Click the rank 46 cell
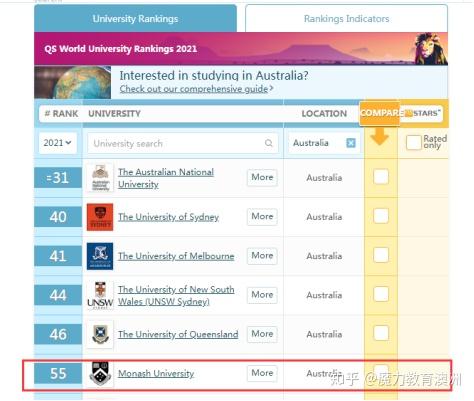474x401 pixels. point(58,334)
